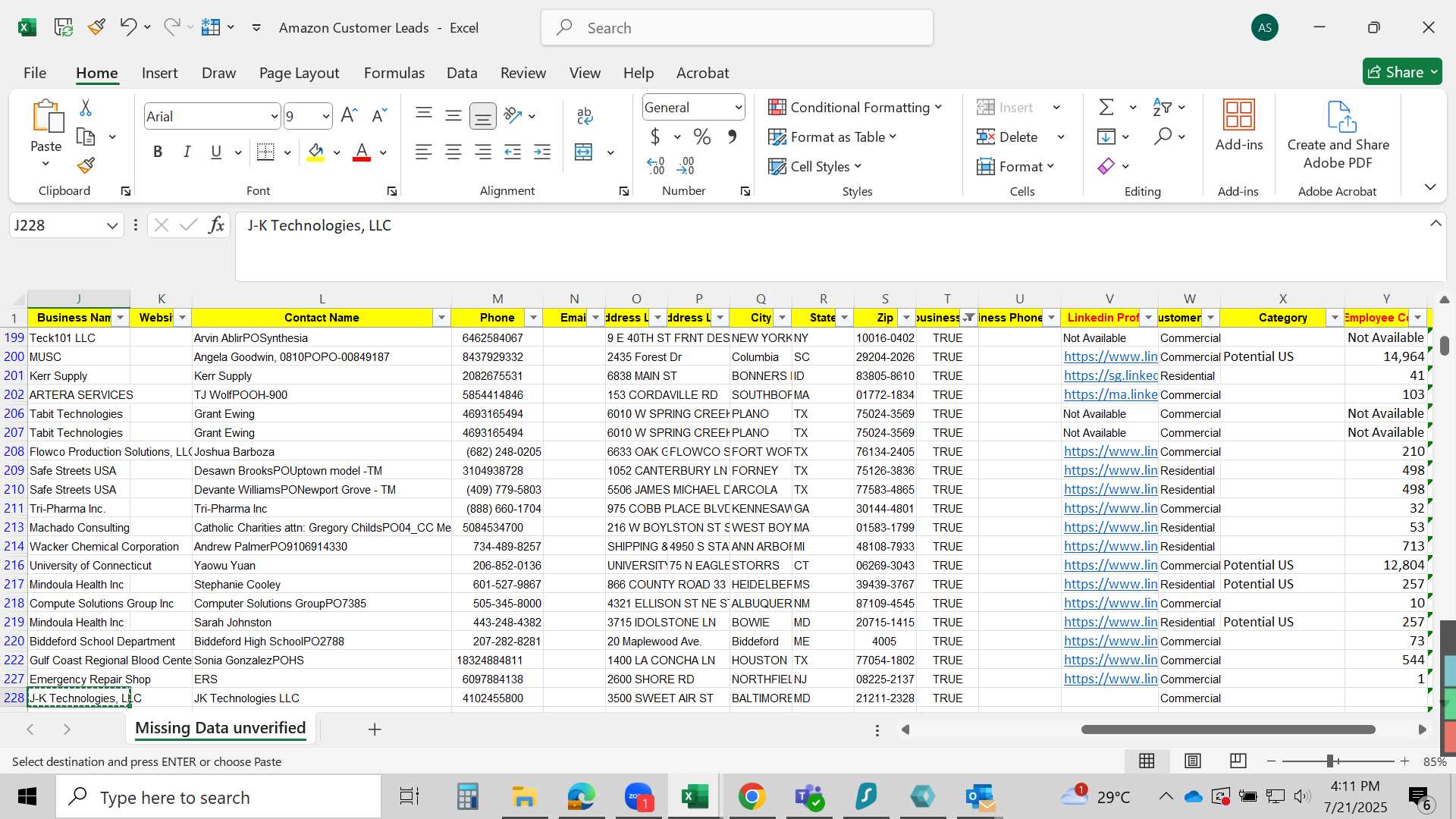
Task: Open the Arial font name dropdown
Action: [274, 116]
